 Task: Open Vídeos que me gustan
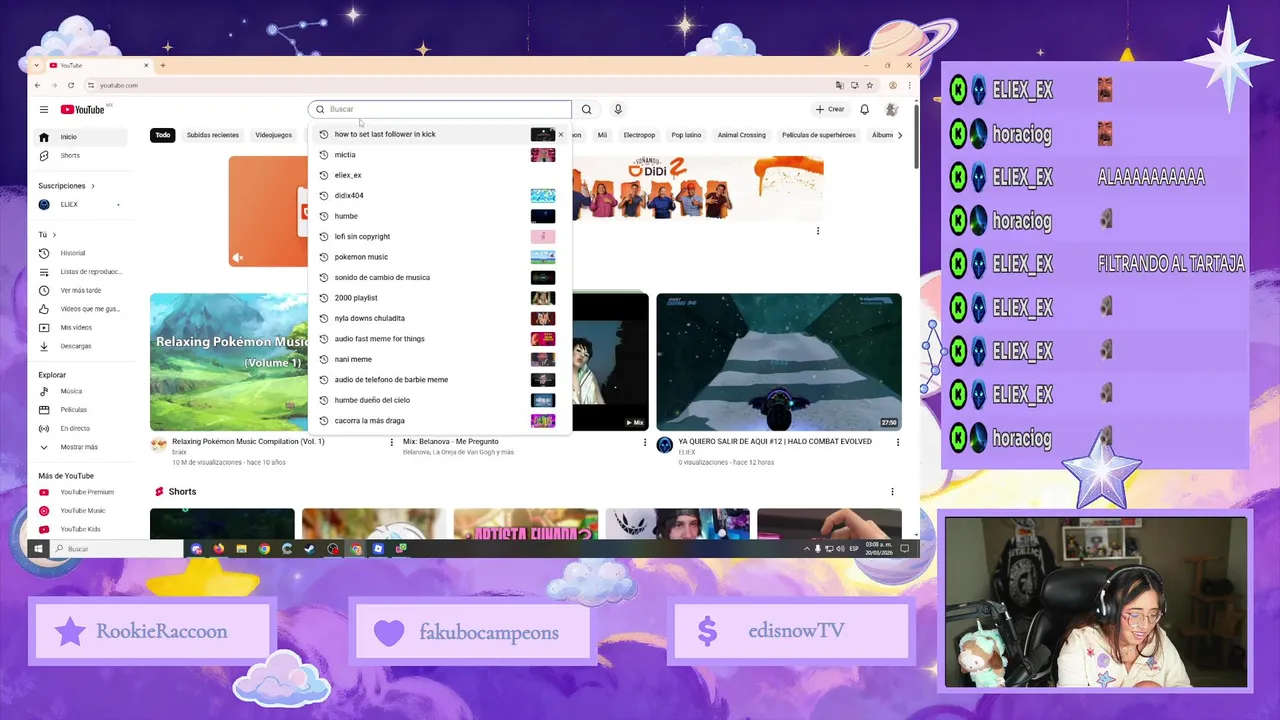82,309
